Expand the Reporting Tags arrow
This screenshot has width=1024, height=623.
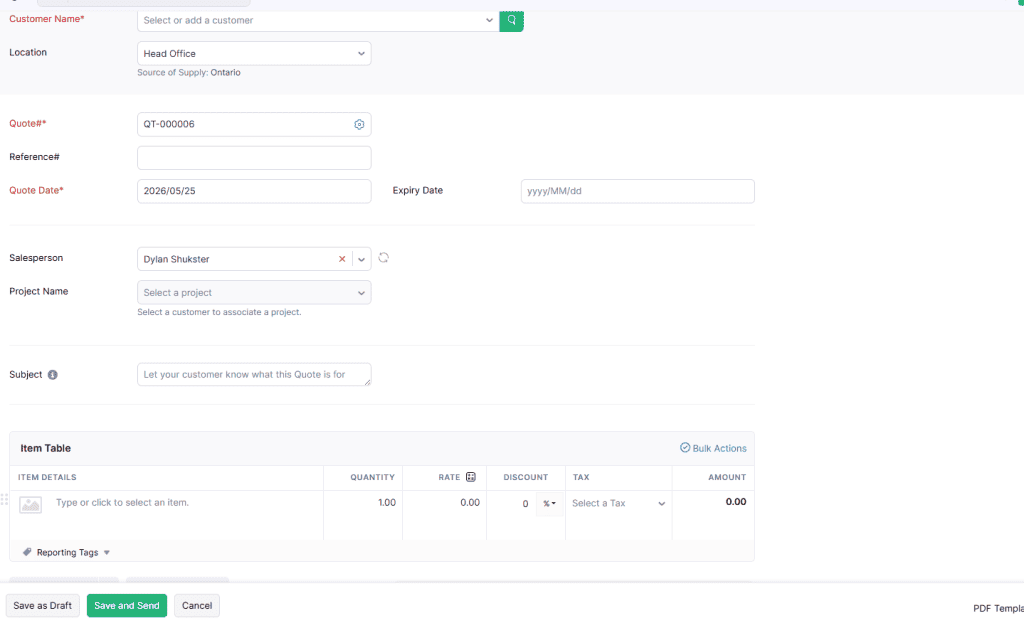click(x=107, y=553)
